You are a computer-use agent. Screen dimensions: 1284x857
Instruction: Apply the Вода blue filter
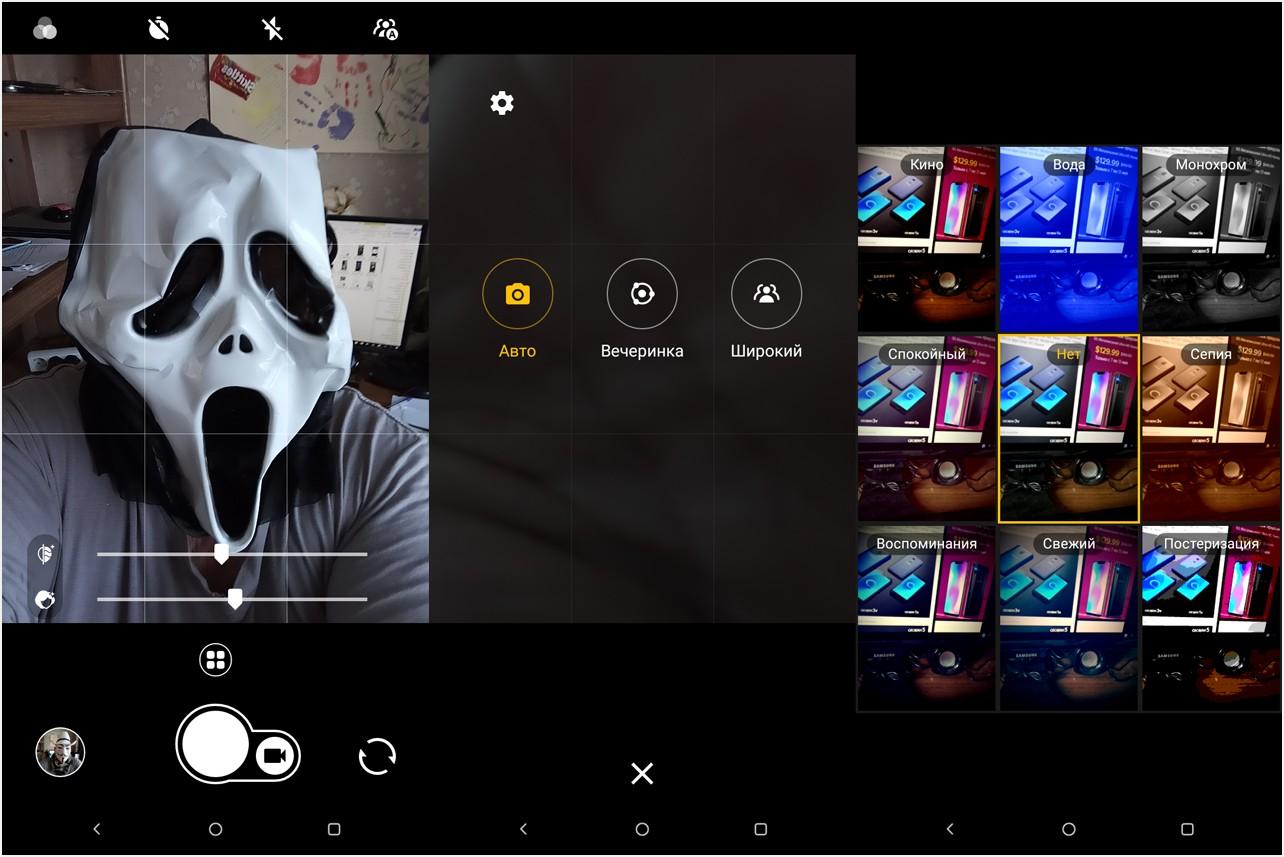(1068, 238)
